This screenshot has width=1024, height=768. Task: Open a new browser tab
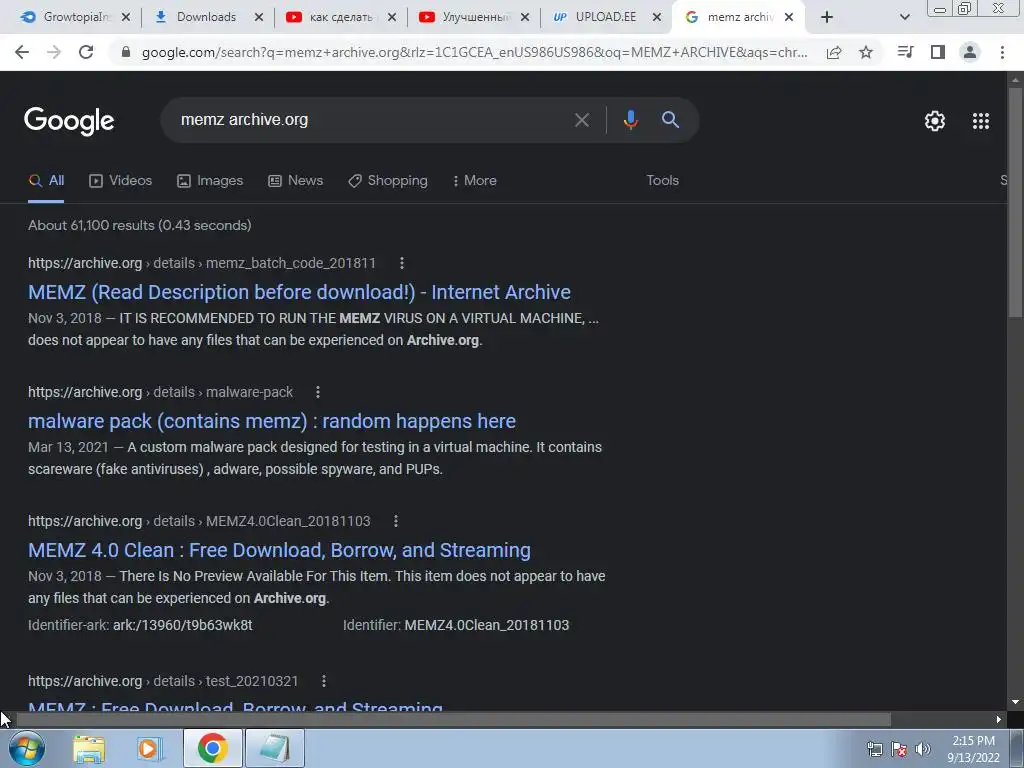827,17
